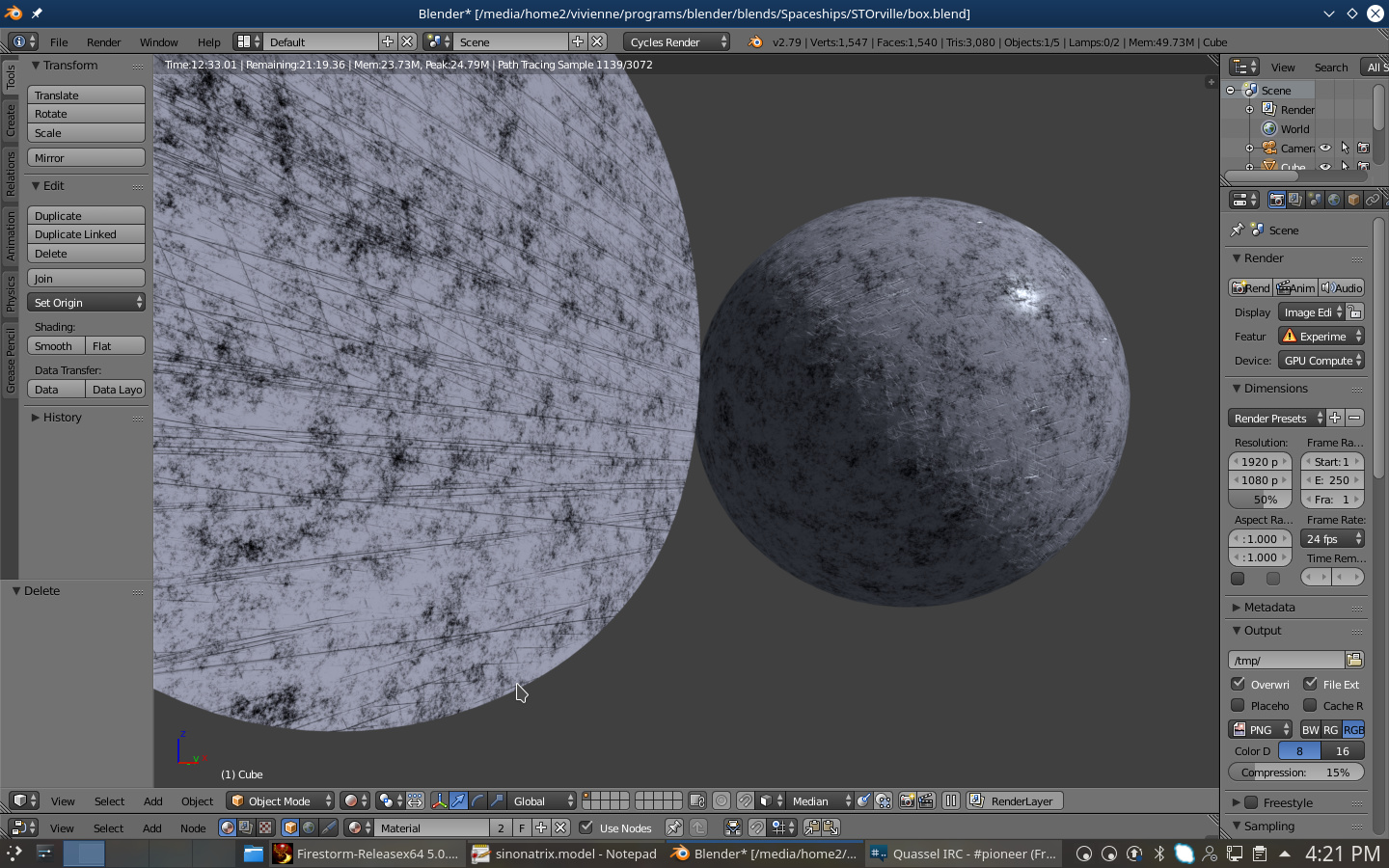This screenshot has width=1389, height=868.
Task: Delete the Scene with X button
Action: pos(597,41)
